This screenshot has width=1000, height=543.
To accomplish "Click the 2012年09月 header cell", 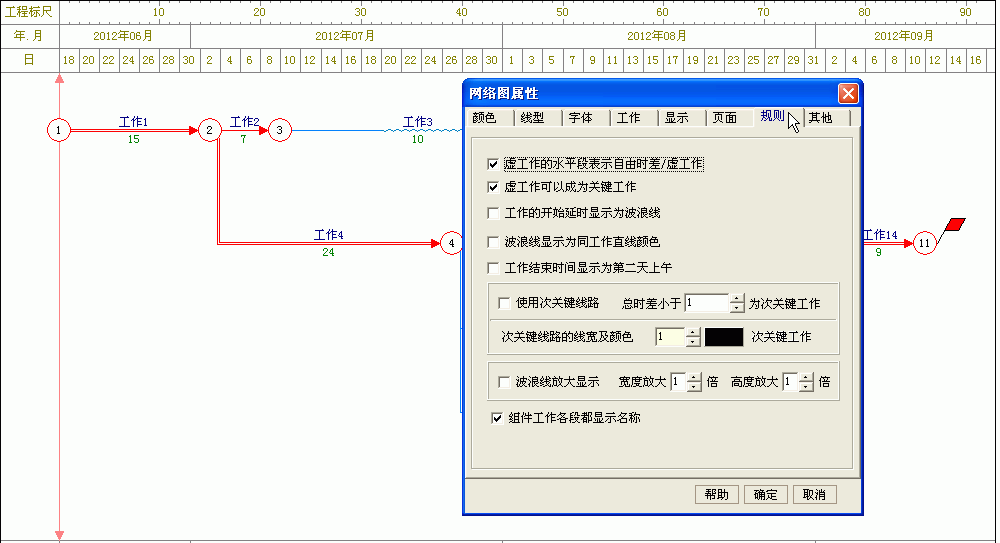I will tap(906, 36).
